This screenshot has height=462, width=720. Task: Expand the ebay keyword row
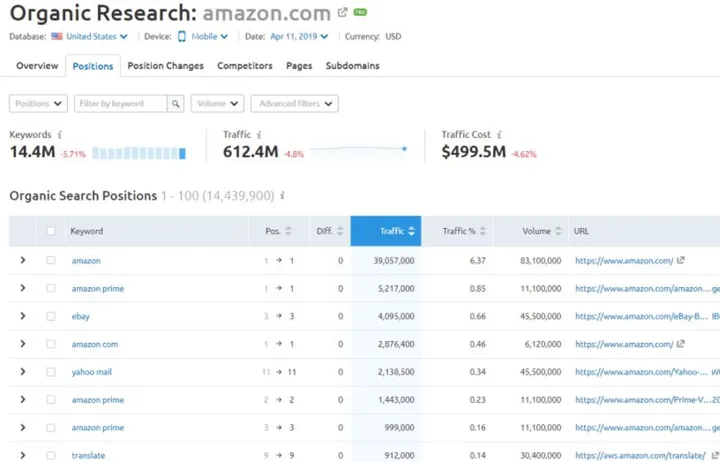tap(22, 316)
